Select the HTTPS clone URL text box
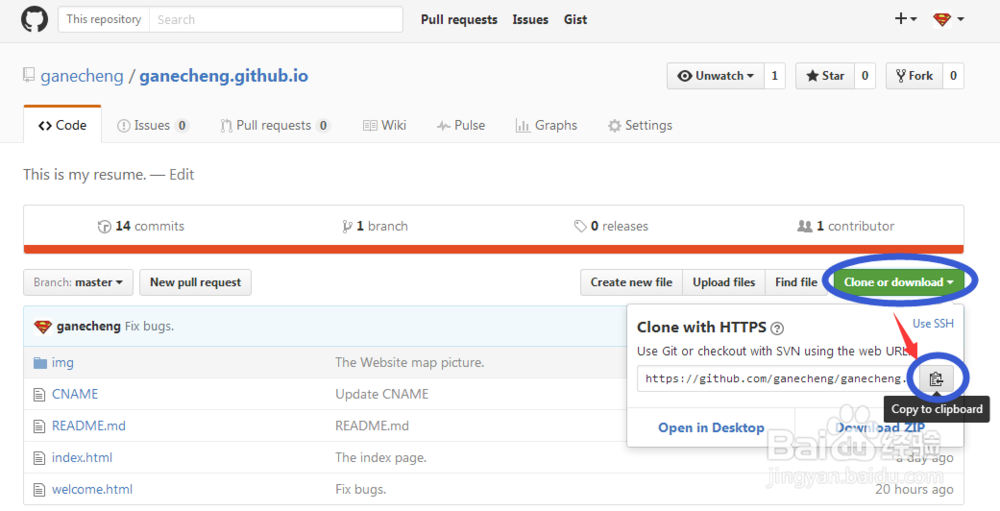The height and width of the screenshot is (511, 1000). pos(773,379)
